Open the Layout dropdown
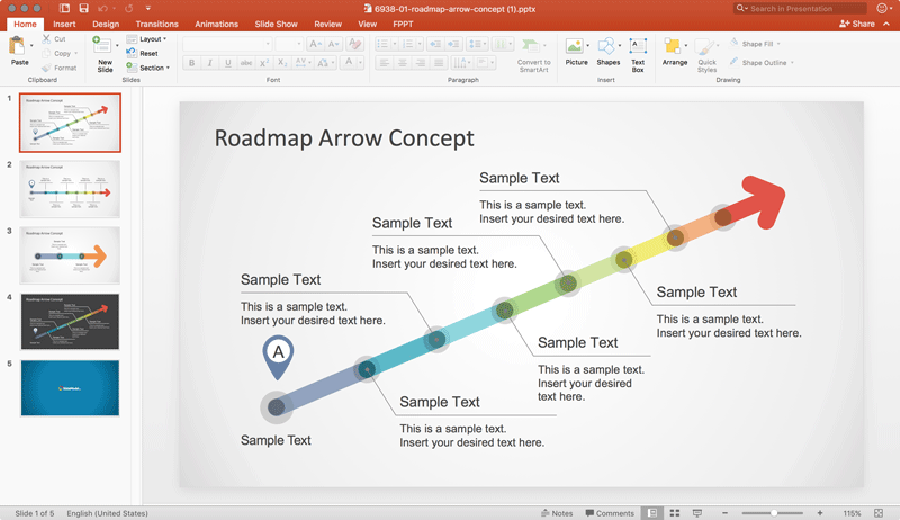 (147, 39)
